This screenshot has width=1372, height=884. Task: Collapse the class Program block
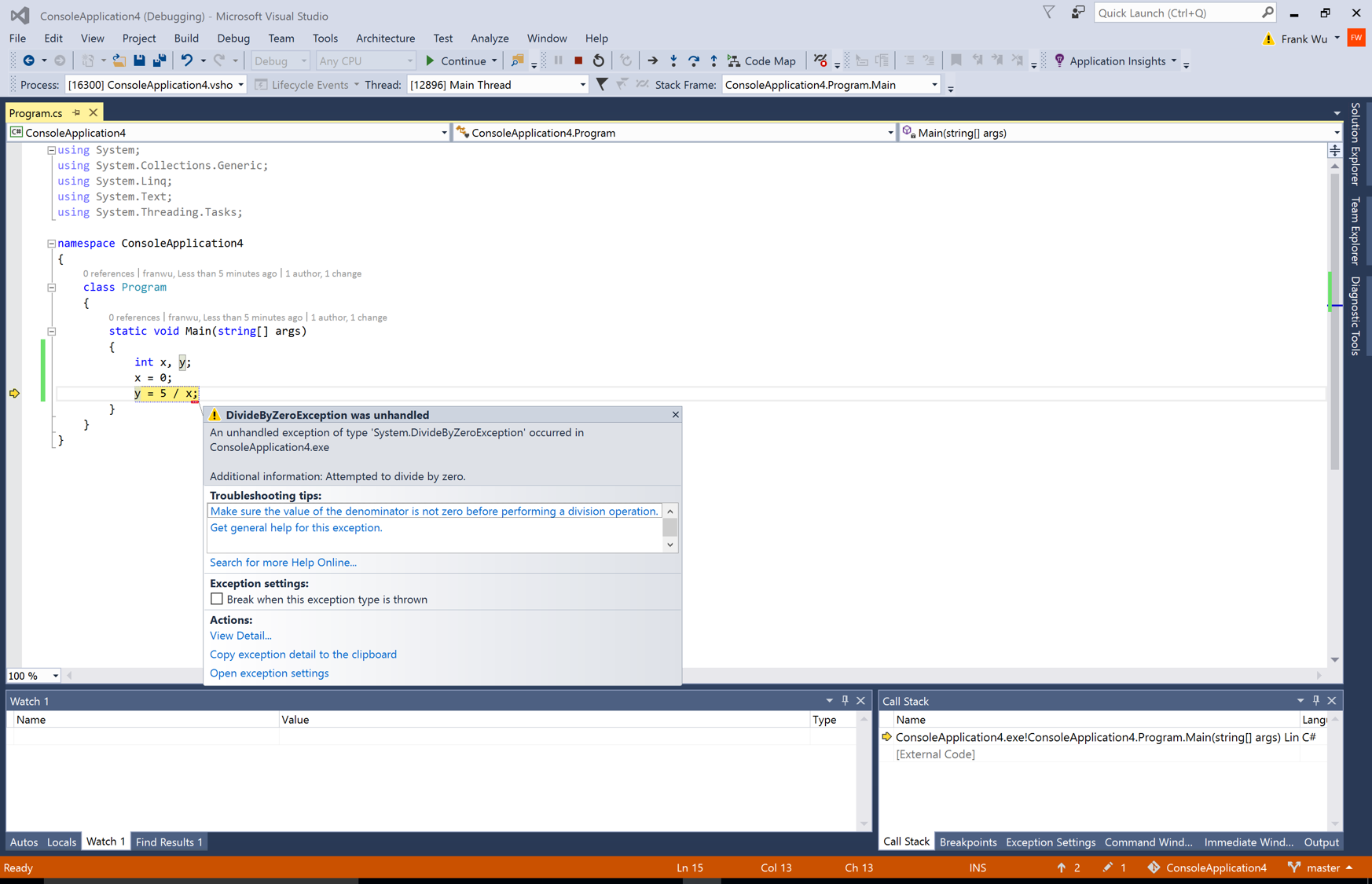pos(51,288)
